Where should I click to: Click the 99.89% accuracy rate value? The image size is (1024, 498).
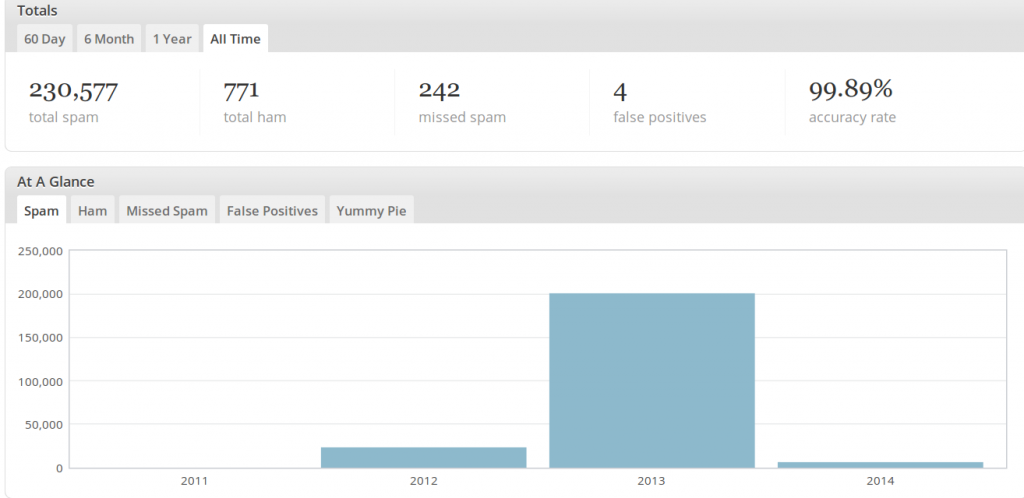[x=850, y=90]
